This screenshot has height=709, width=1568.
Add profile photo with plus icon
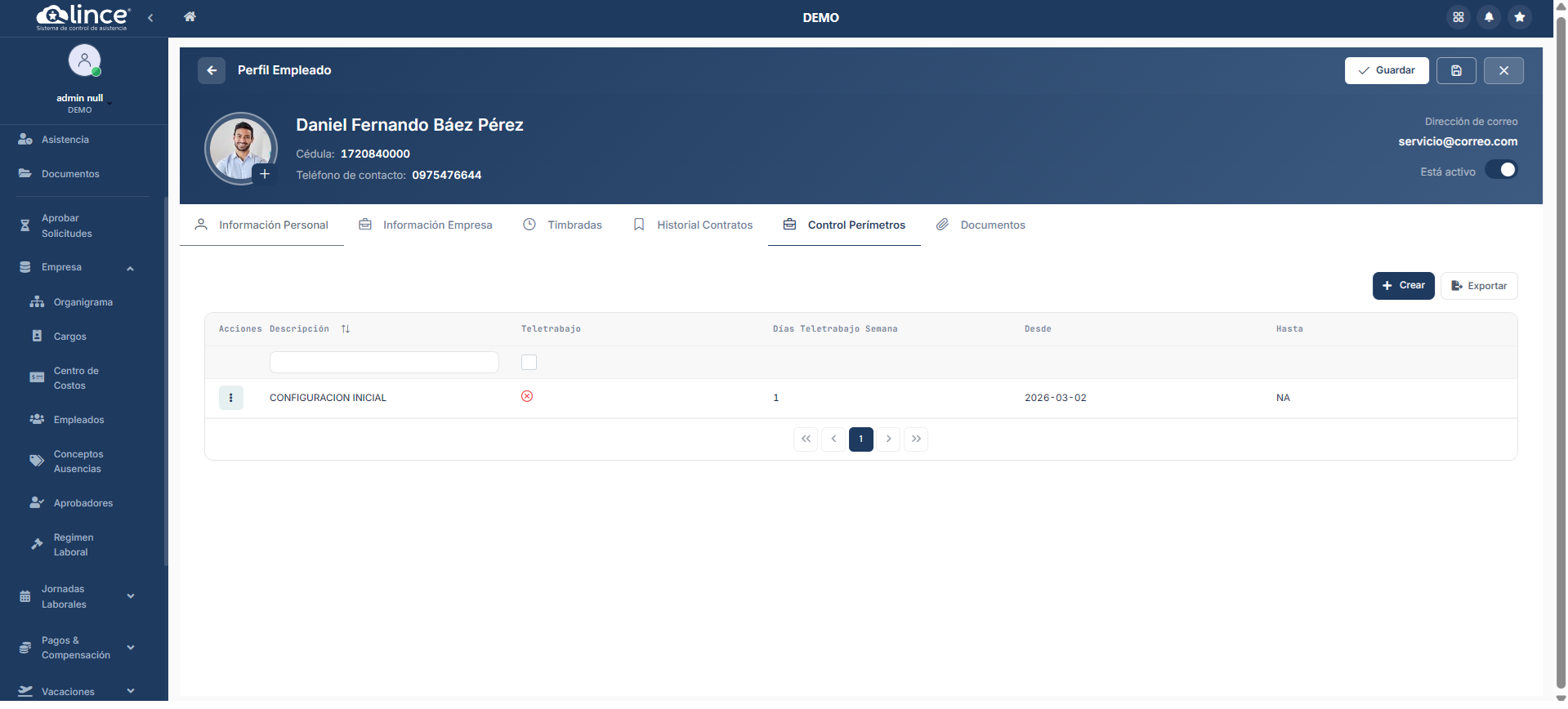(x=265, y=174)
